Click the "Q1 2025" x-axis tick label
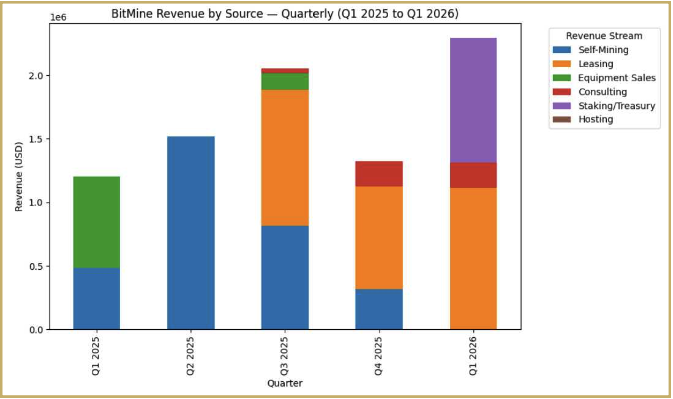The height and width of the screenshot is (399, 673). point(96,356)
